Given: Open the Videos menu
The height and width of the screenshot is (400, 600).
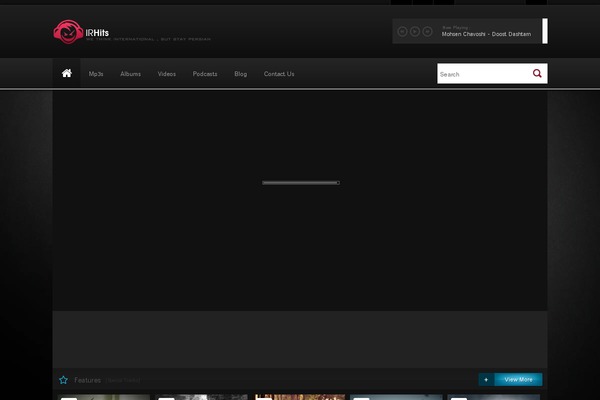Looking at the screenshot, I should click(167, 74).
